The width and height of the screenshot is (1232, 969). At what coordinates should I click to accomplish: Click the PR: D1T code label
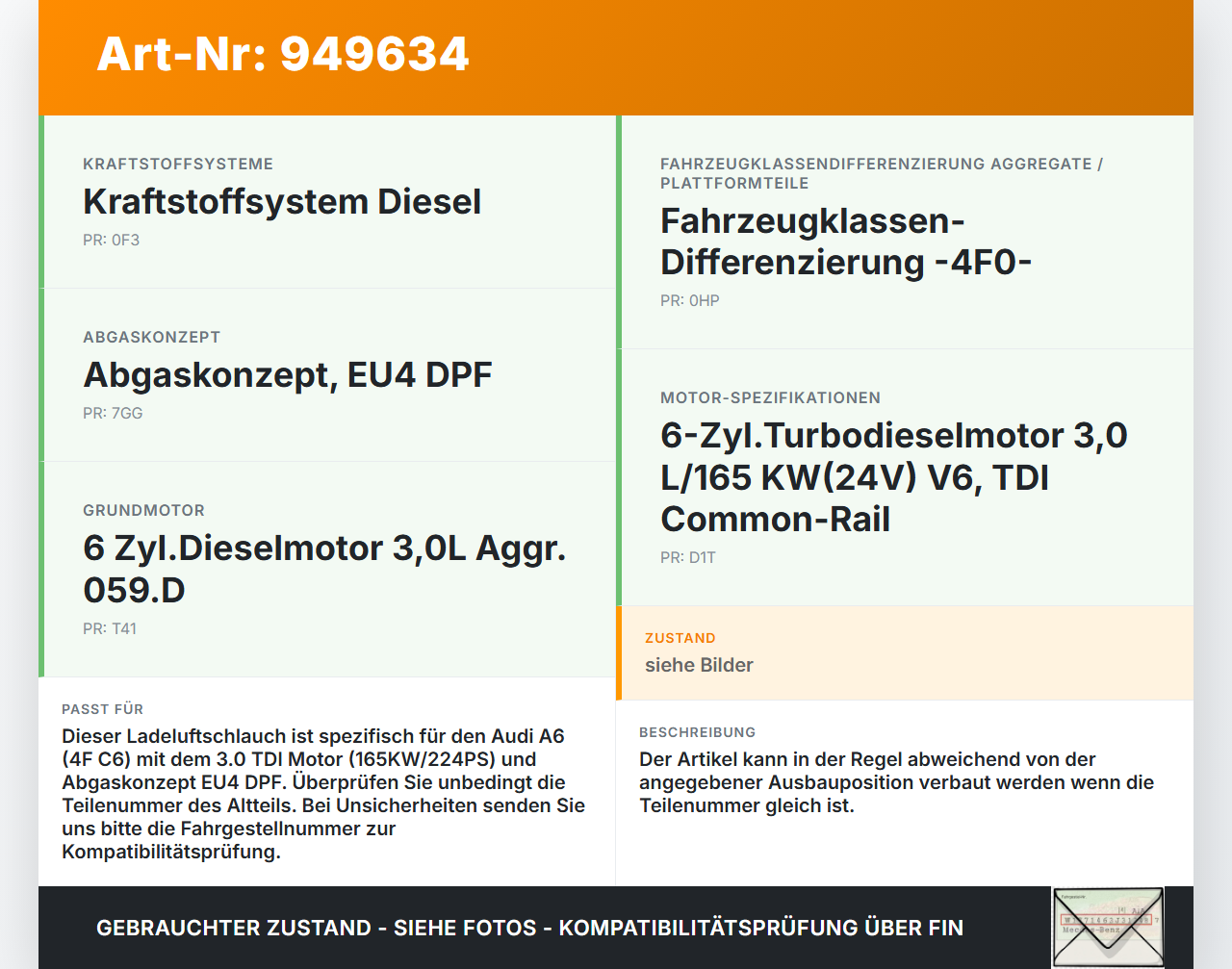pos(687,557)
